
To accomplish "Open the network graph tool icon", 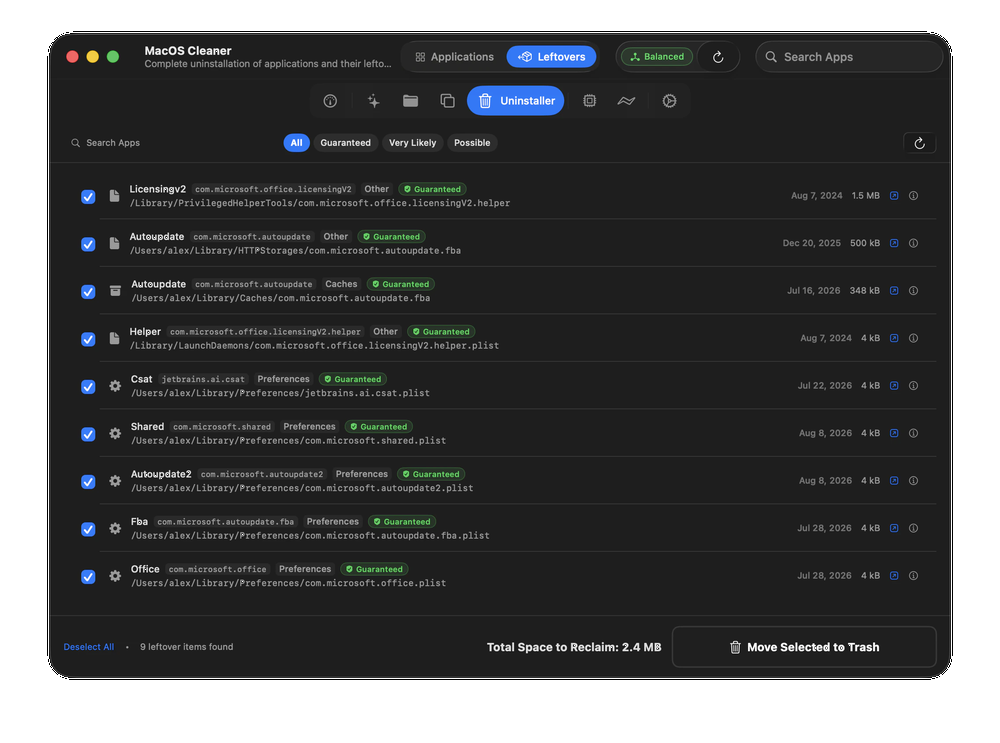I will click(626, 101).
